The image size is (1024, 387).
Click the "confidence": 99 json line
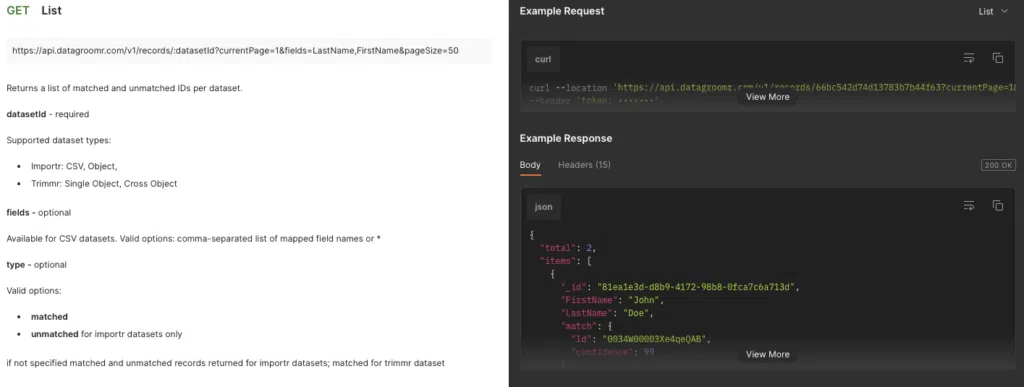[613, 352]
